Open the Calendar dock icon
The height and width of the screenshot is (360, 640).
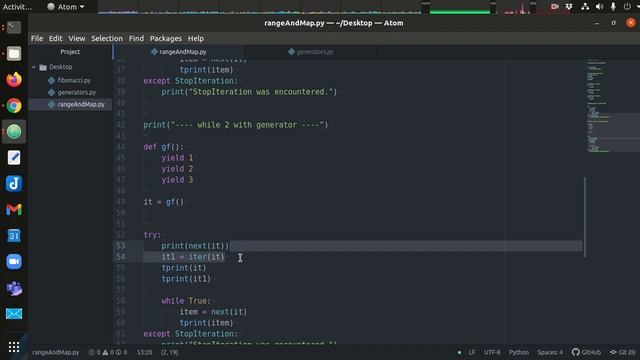click(14, 236)
